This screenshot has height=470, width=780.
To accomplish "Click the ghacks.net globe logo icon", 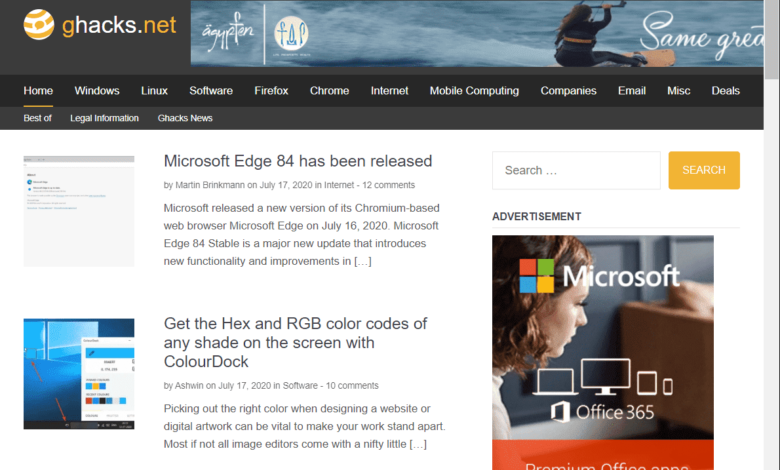I will [x=39, y=24].
